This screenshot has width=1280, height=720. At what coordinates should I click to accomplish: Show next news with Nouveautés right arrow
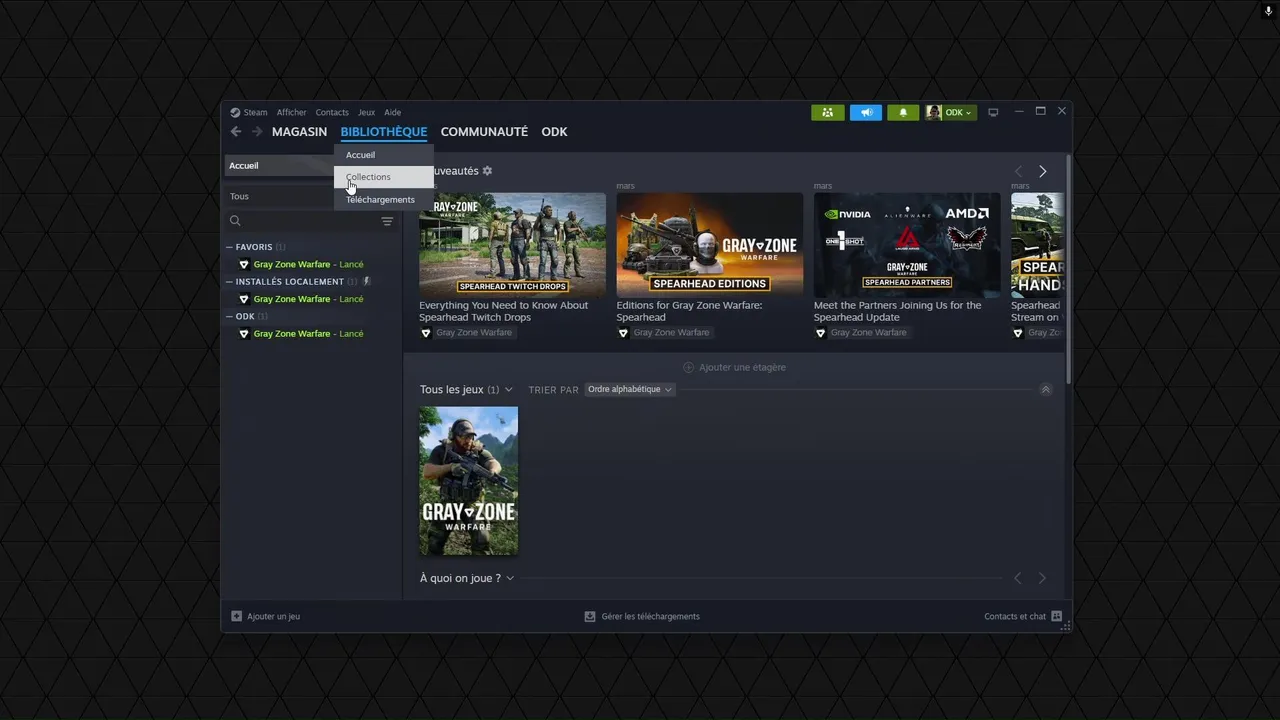click(x=1042, y=171)
